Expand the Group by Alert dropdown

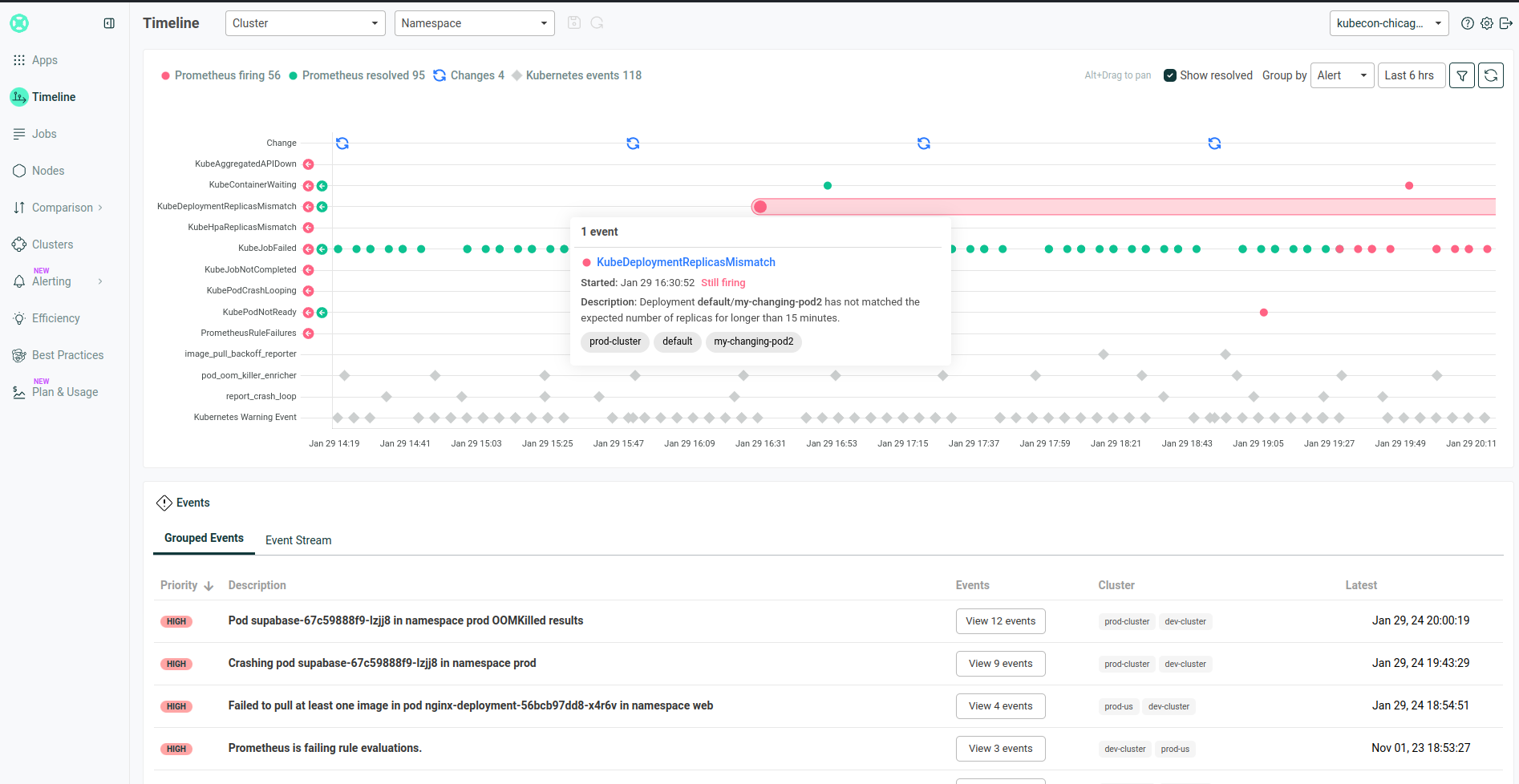click(x=1341, y=75)
